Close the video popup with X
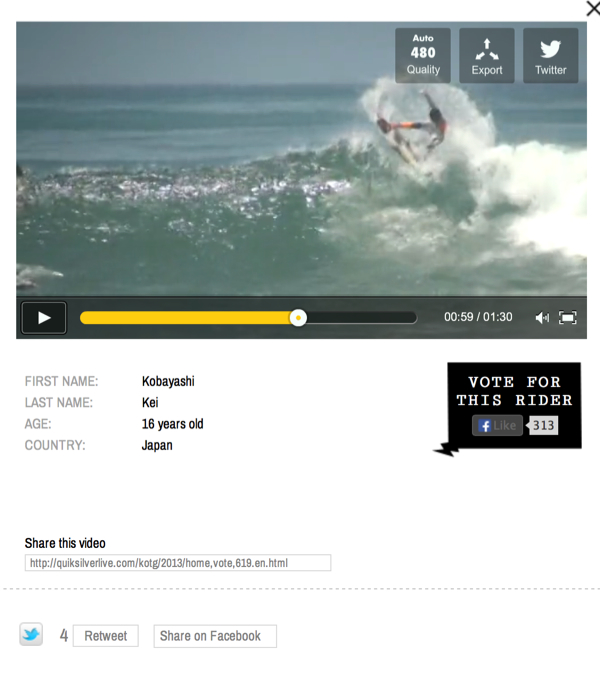The image size is (600, 677). [x=594, y=9]
